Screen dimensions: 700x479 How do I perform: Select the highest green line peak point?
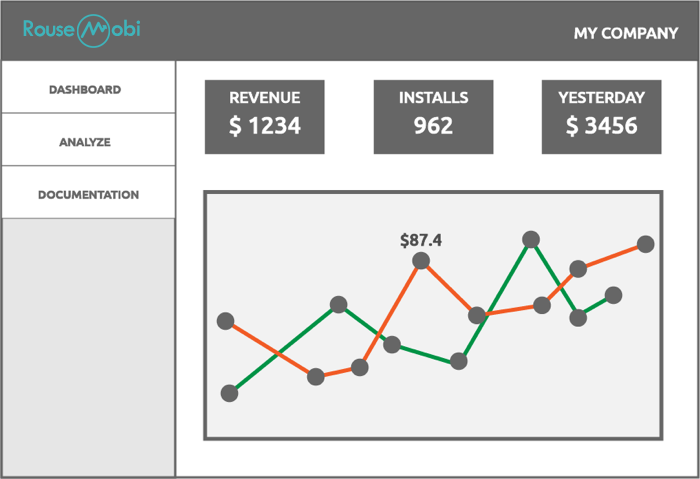(x=531, y=239)
